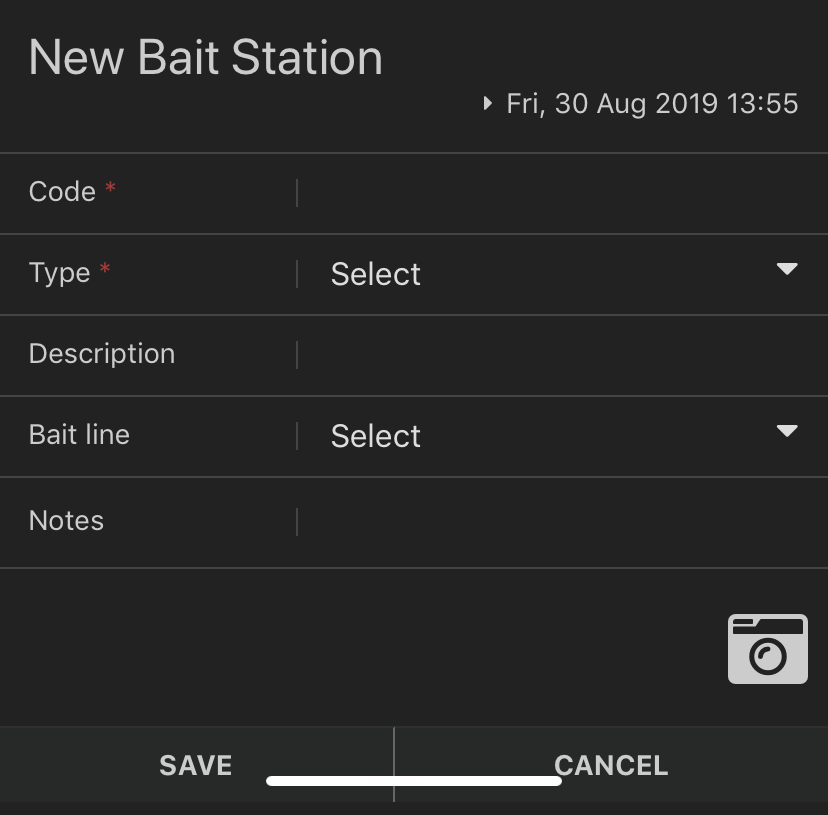Cancel creating the bait station
Viewport: 828px width, 815px height.
coord(611,765)
